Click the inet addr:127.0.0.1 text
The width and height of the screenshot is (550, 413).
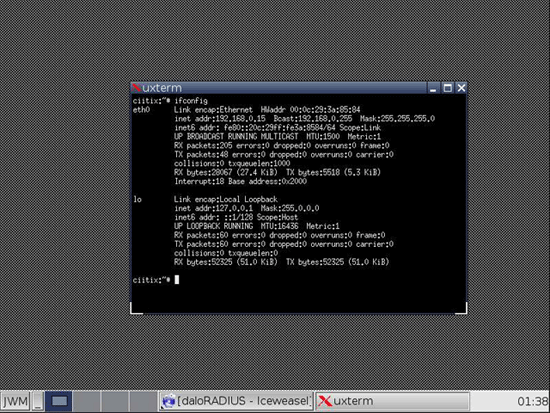(x=213, y=208)
